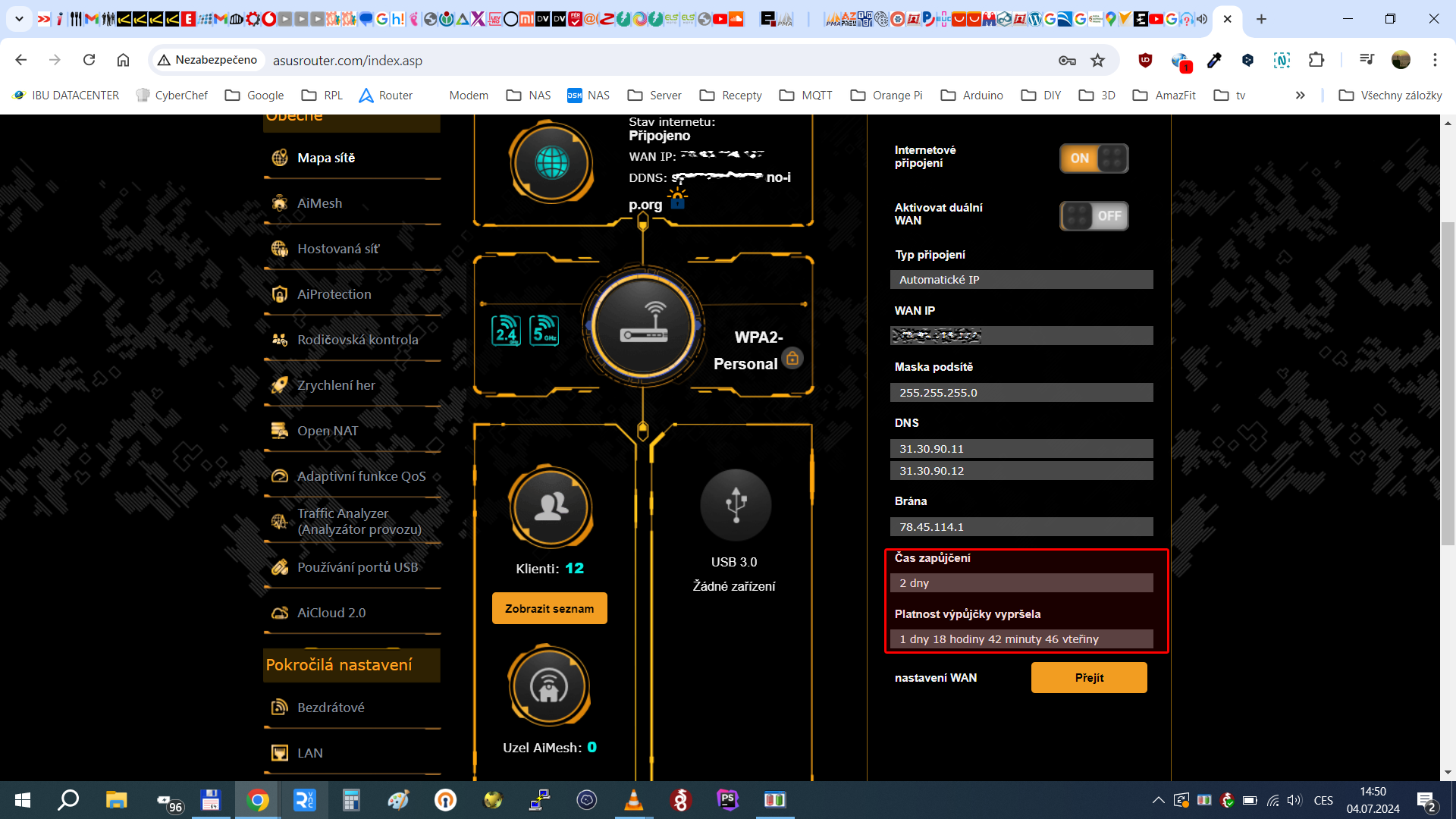Open AiProtection in the sidebar menu
This screenshot has height=819, width=1456.
pos(334,294)
